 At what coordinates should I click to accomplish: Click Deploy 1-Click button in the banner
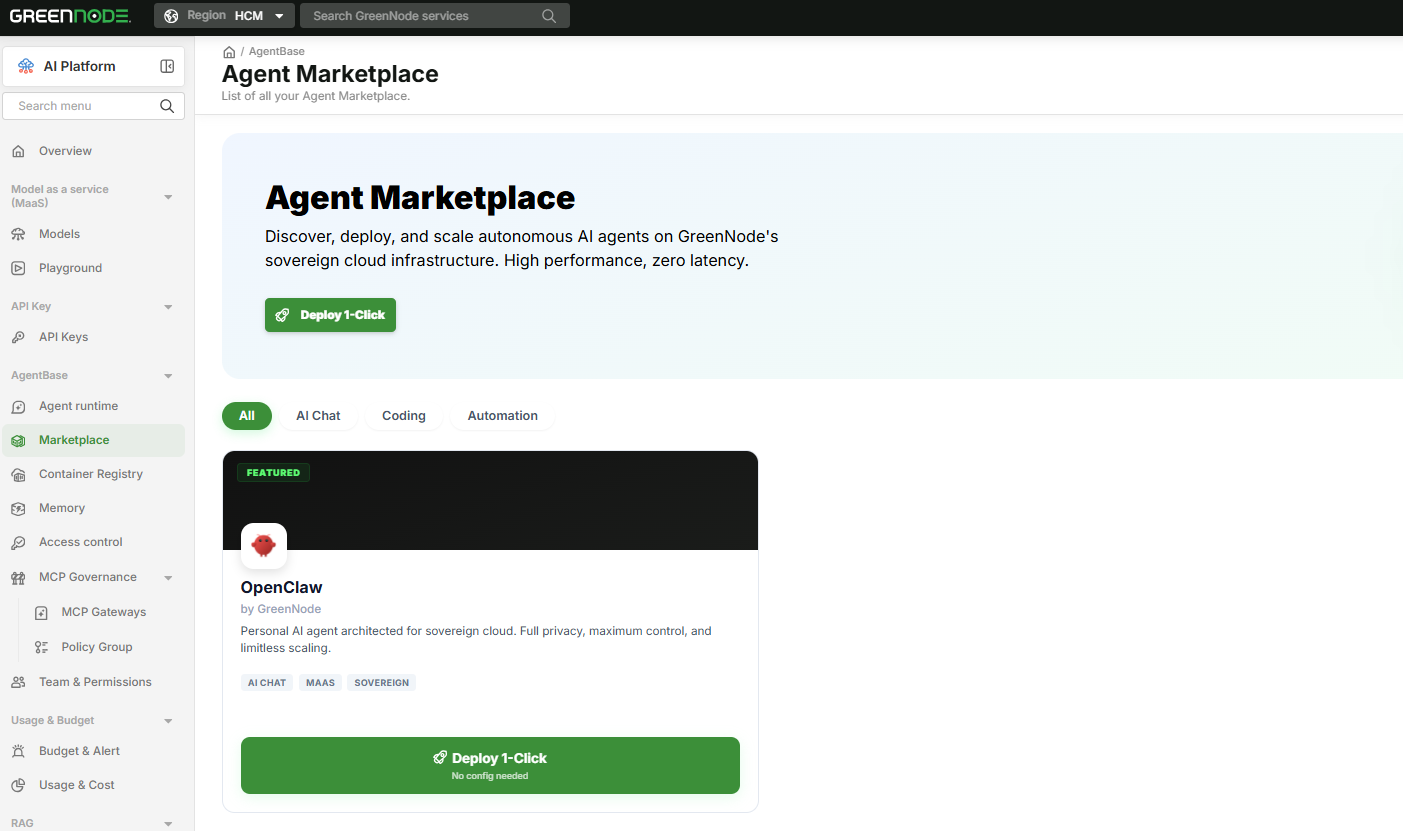click(x=330, y=315)
